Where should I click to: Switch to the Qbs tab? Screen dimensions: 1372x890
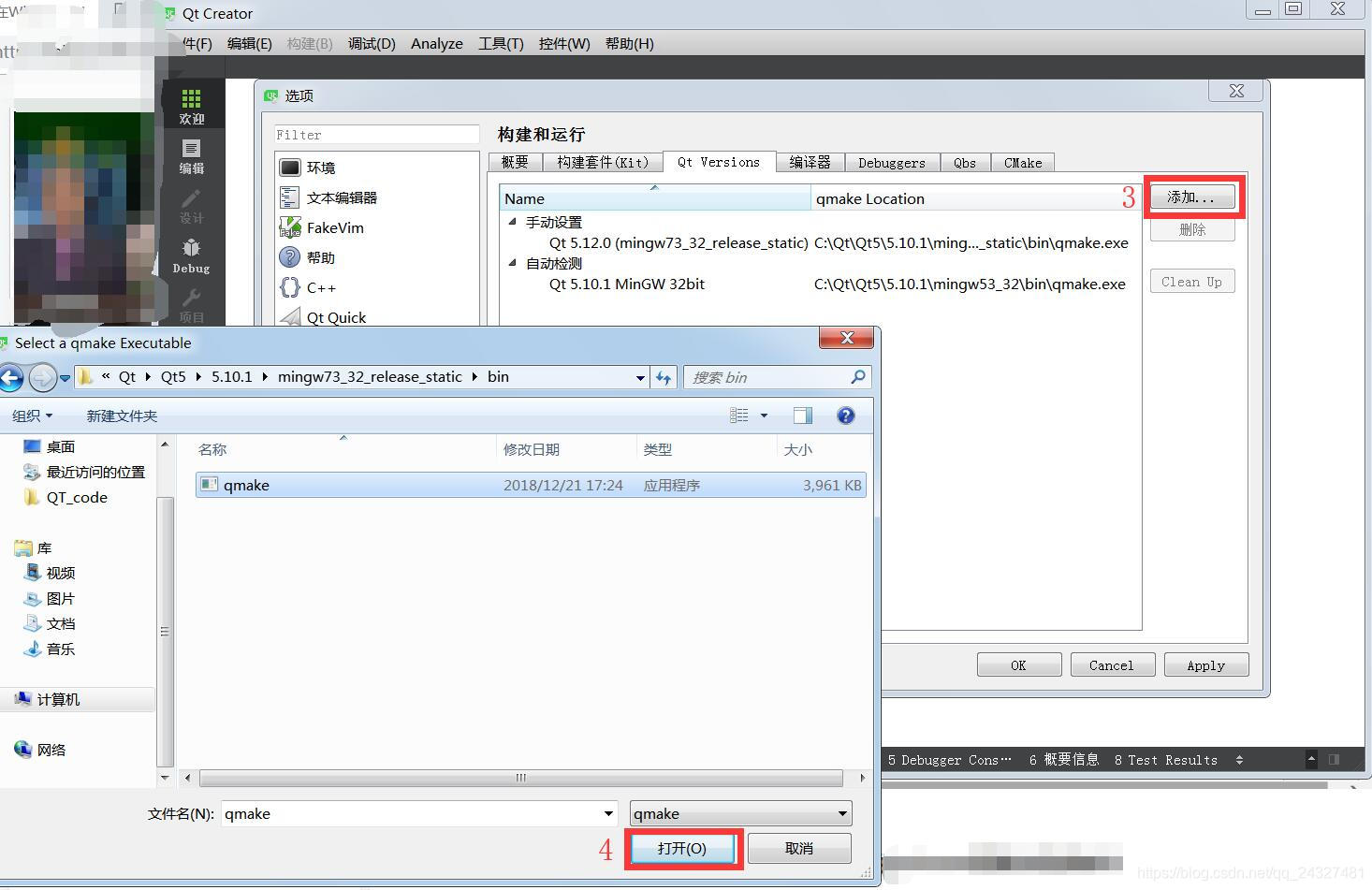[965, 162]
